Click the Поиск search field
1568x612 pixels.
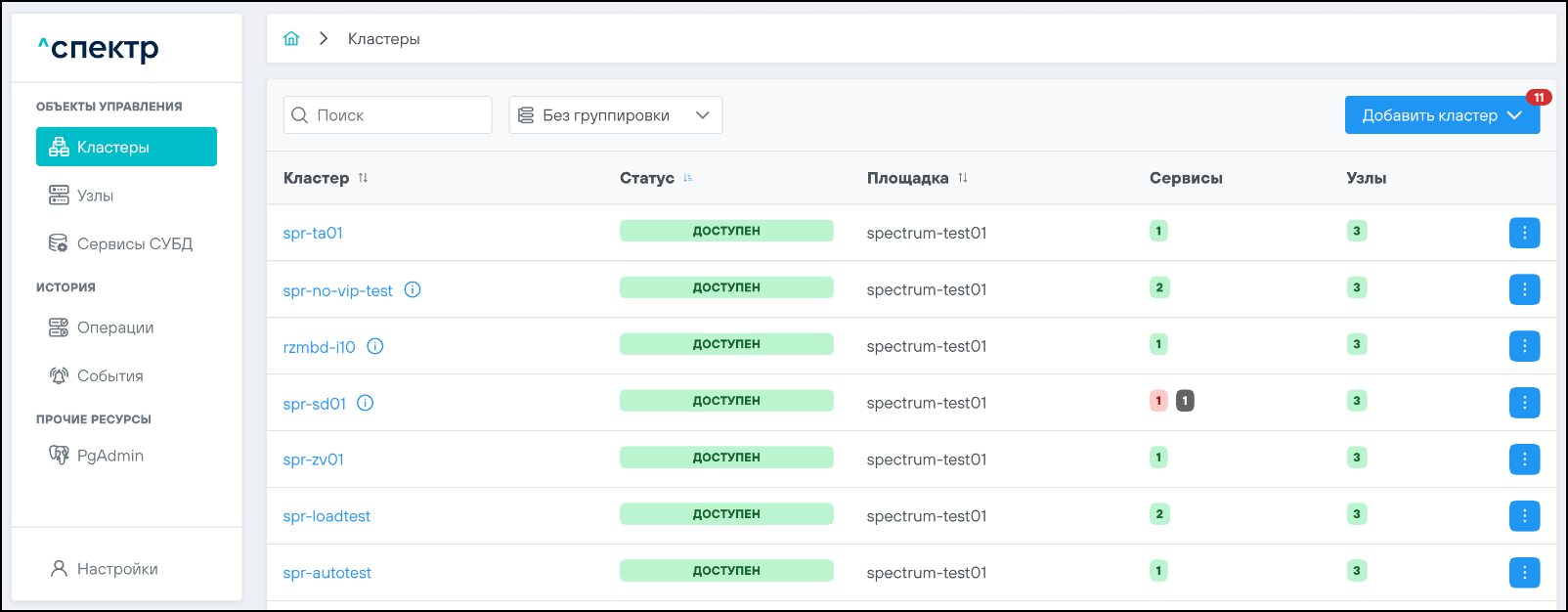(388, 115)
